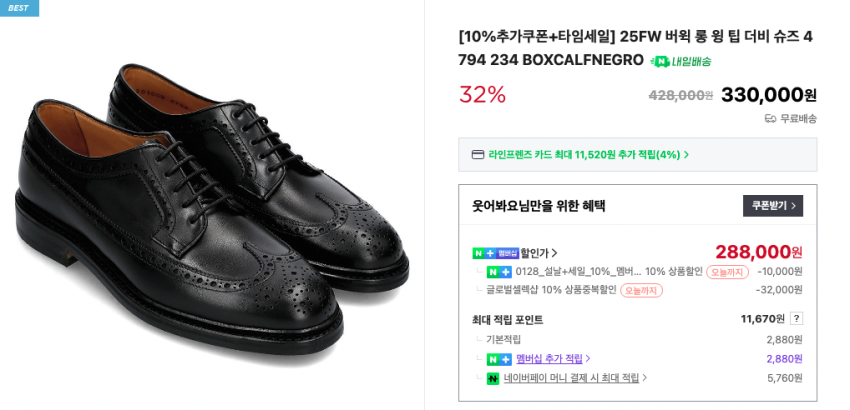Click chevron after 네이버페이 머니 결제 적립
The width and height of the screenshot is (850, 410).
644,378
